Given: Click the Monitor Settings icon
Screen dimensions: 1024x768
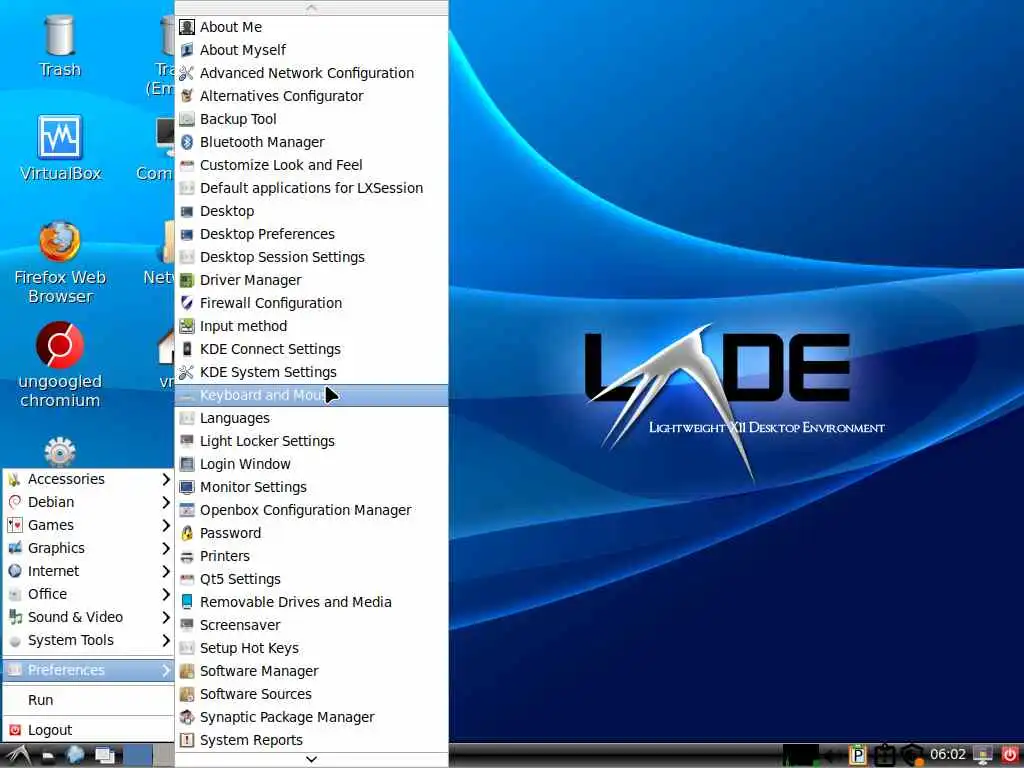Looking at the screenshot, I should [187, 487].
